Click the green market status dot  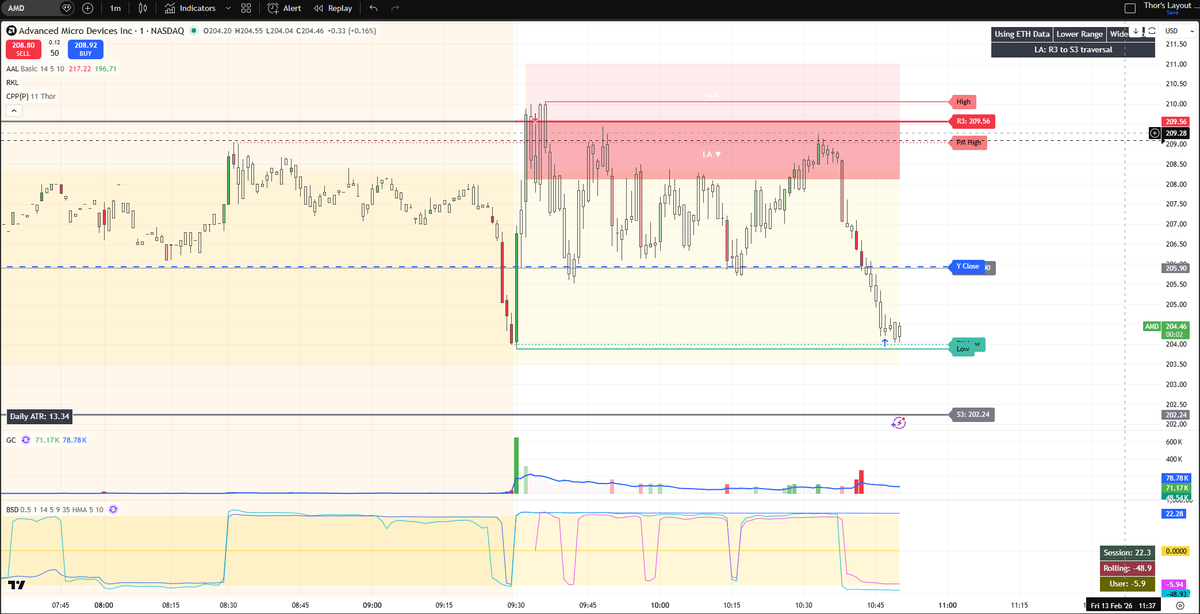coord(195,31)
